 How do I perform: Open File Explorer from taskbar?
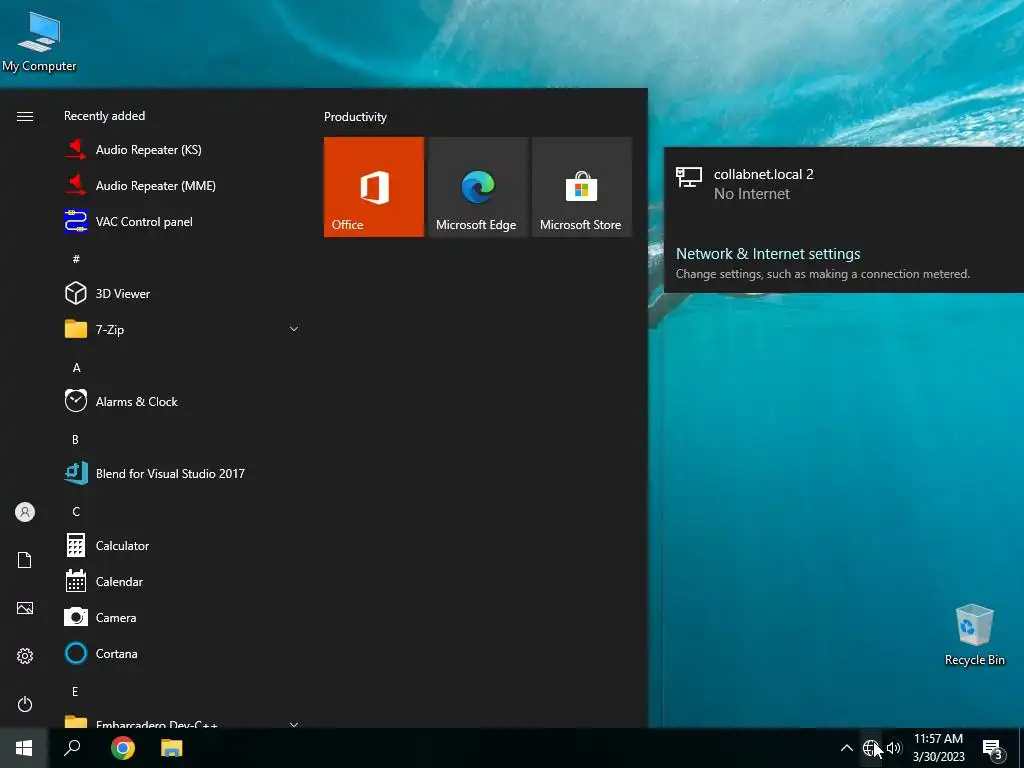[x=172, y=748]
